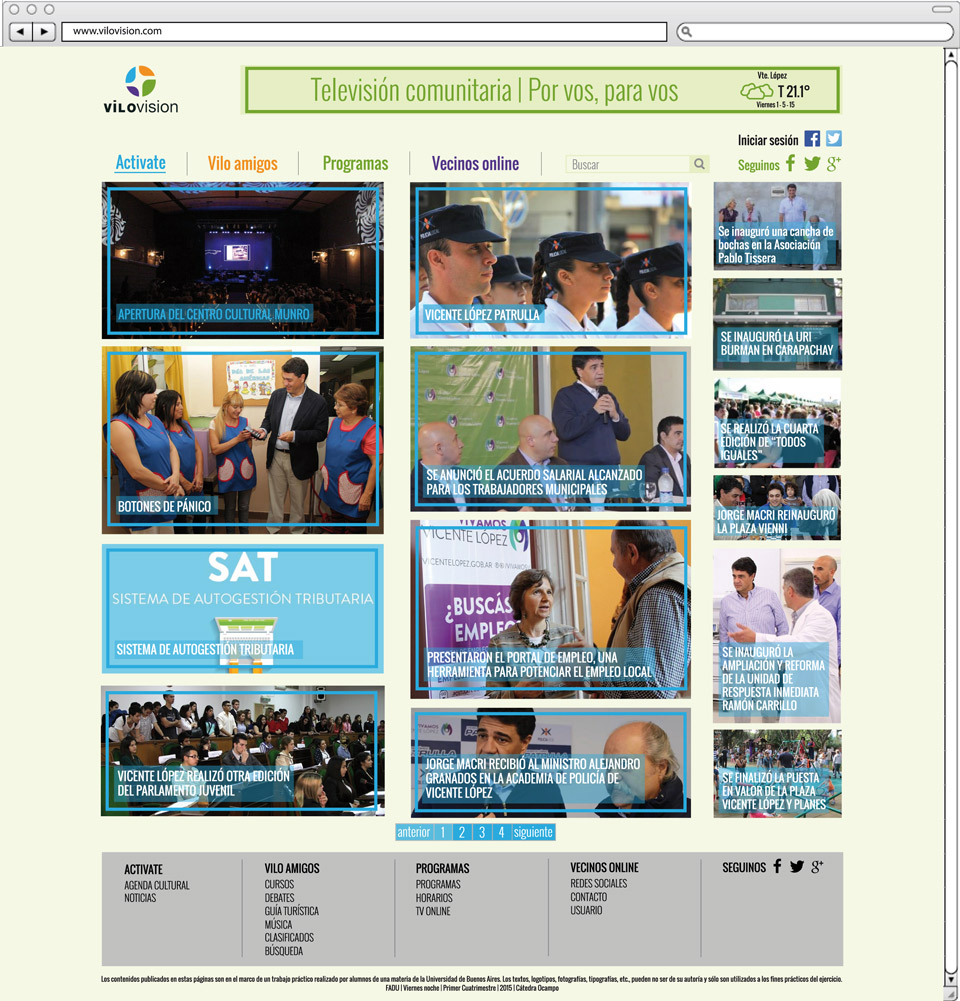Open the Programas navigation tab

355,164
